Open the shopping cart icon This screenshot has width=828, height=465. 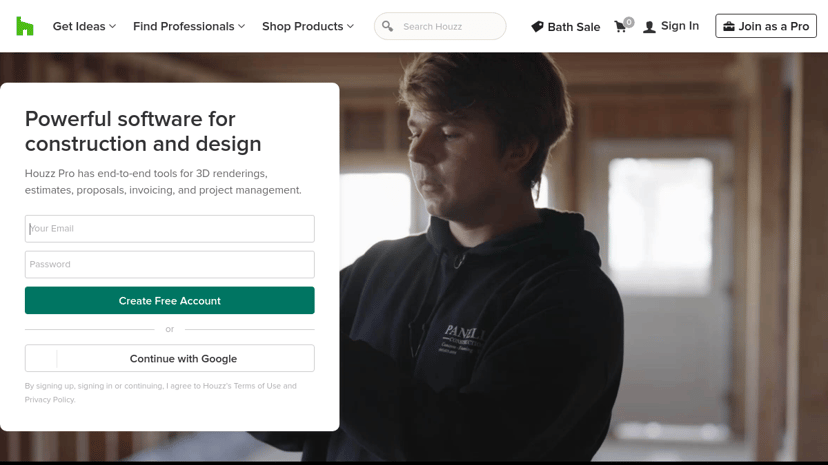click(621, 26)
